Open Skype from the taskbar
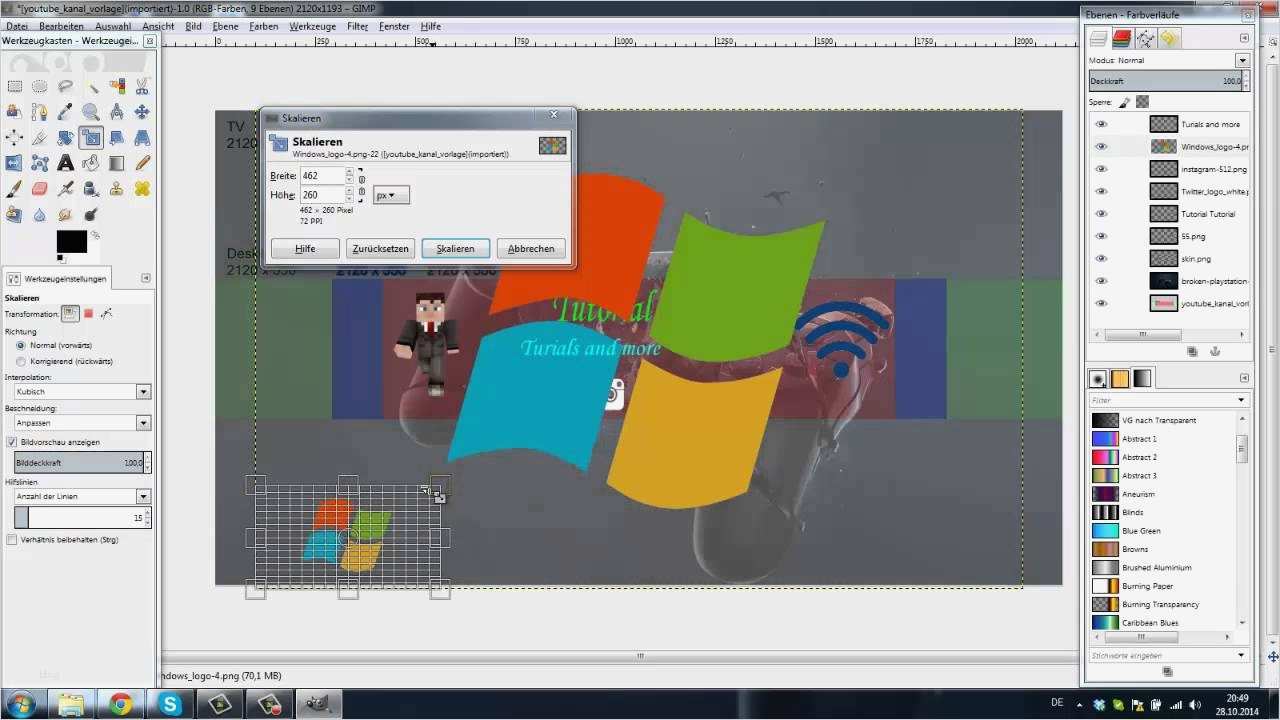The image size is (1280, 720). (168, 704)
